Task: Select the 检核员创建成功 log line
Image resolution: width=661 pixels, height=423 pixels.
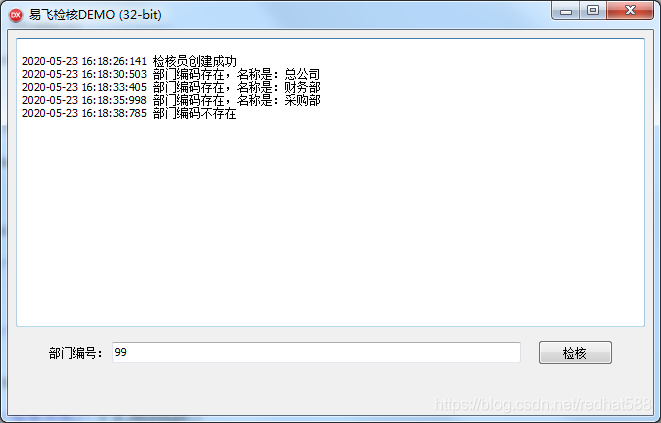Action: click(x=129, y=62)
